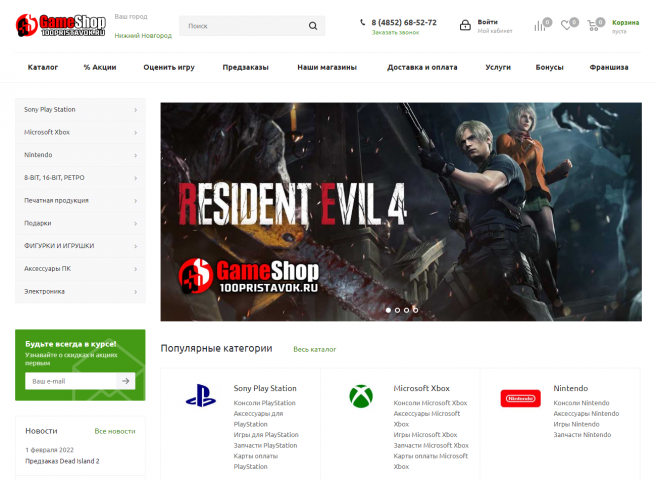
Task: Select the second banner slide dot
Action: [x=397, y=310]
